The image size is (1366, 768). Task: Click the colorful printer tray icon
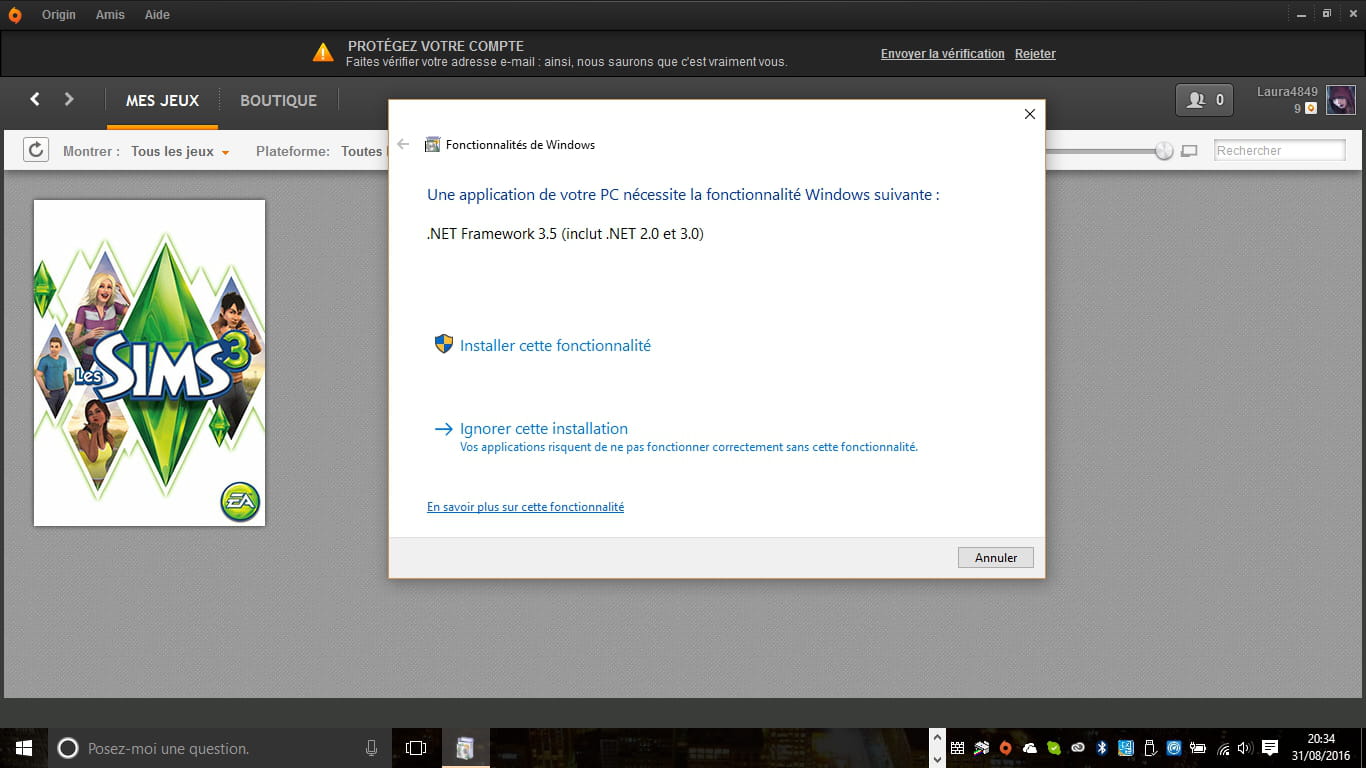(x=981, y=748)
